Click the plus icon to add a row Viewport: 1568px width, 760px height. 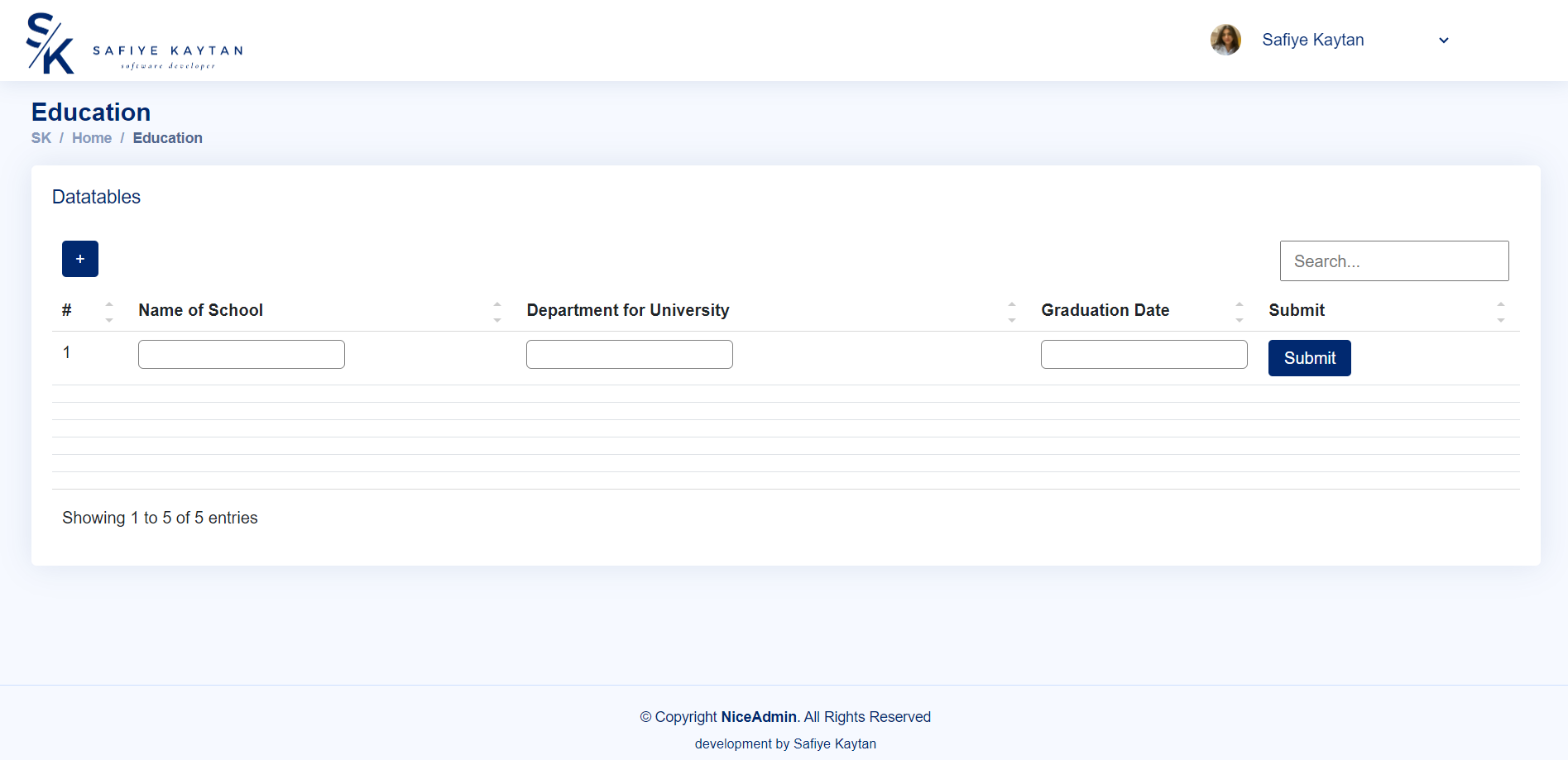(79, 258)
